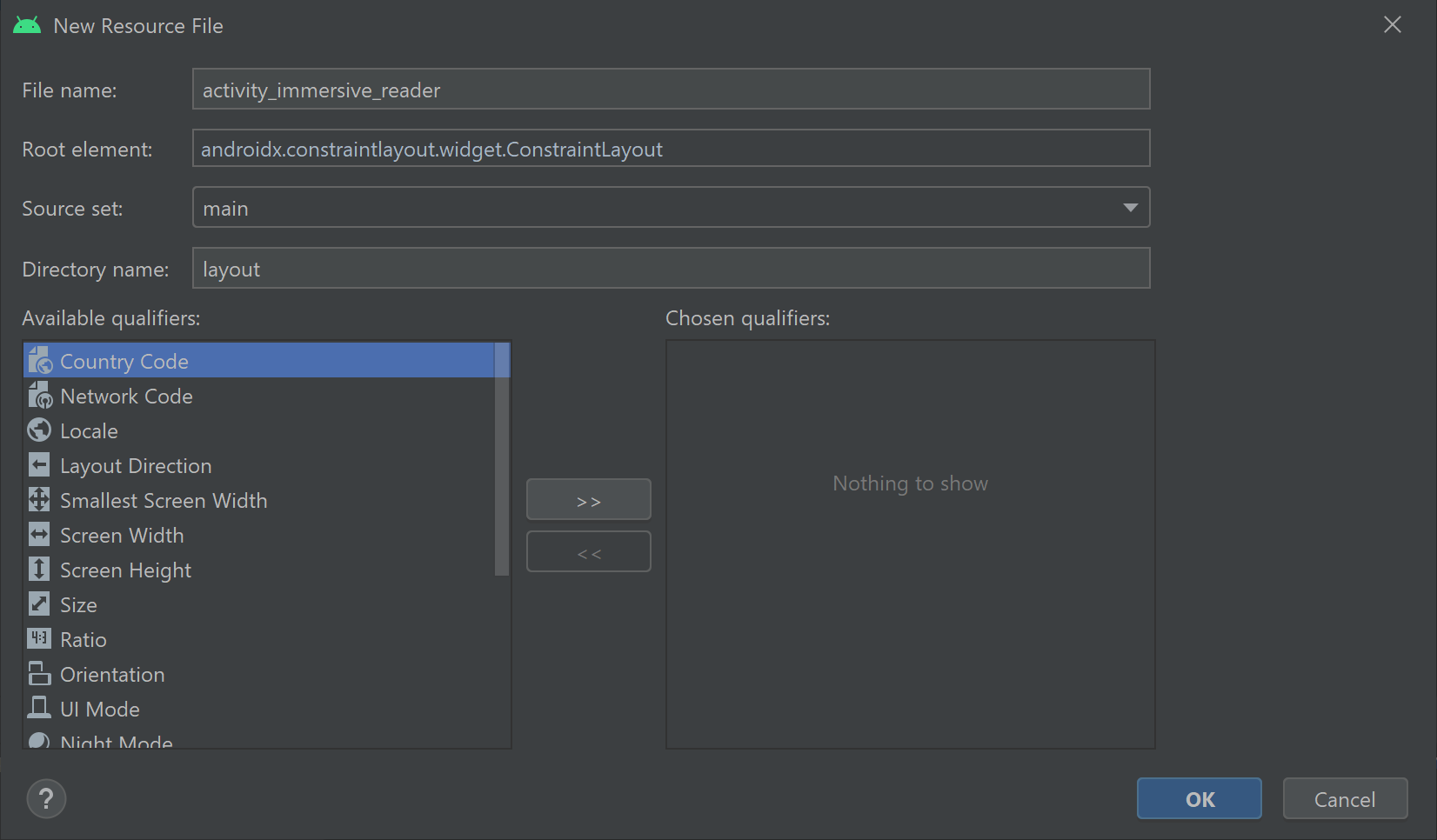Click the Locale globe icon
The width and height of the screenshot is (1437, 840).
[x=39, y=430]
